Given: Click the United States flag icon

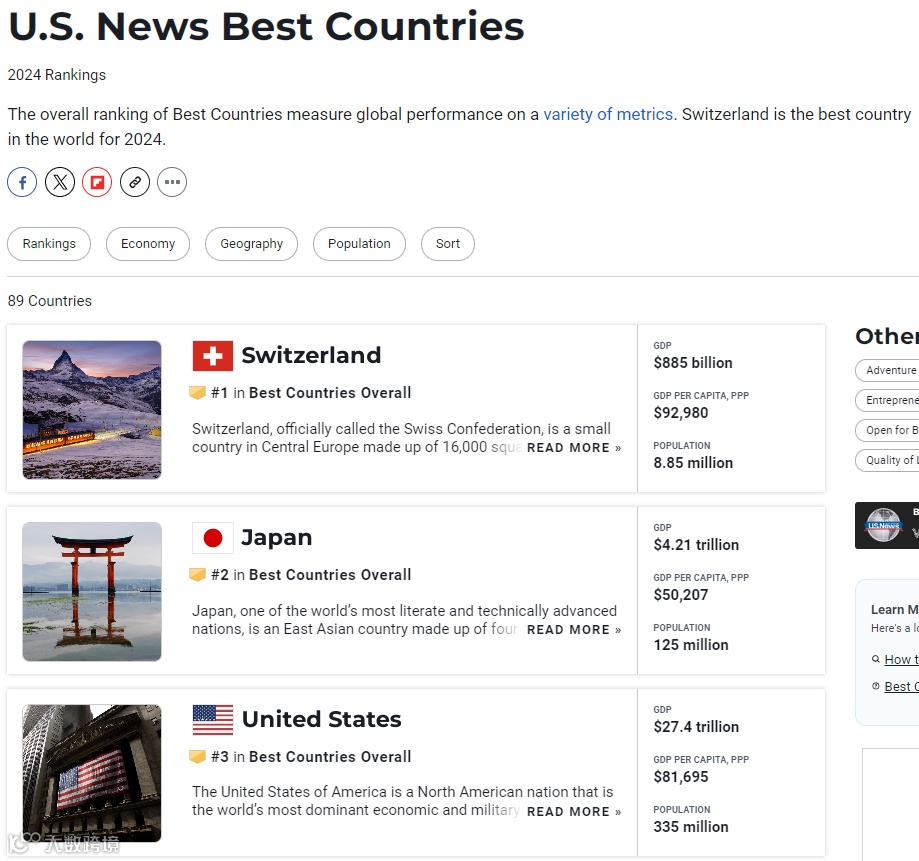Looking at the screenshot, I should (213, 720).
